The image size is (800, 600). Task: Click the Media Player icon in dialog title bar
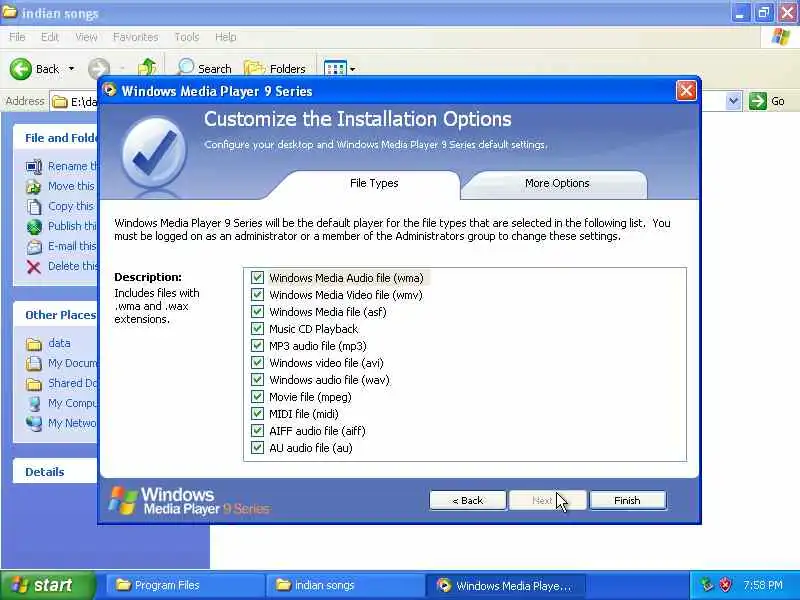[x=109, y=90]
